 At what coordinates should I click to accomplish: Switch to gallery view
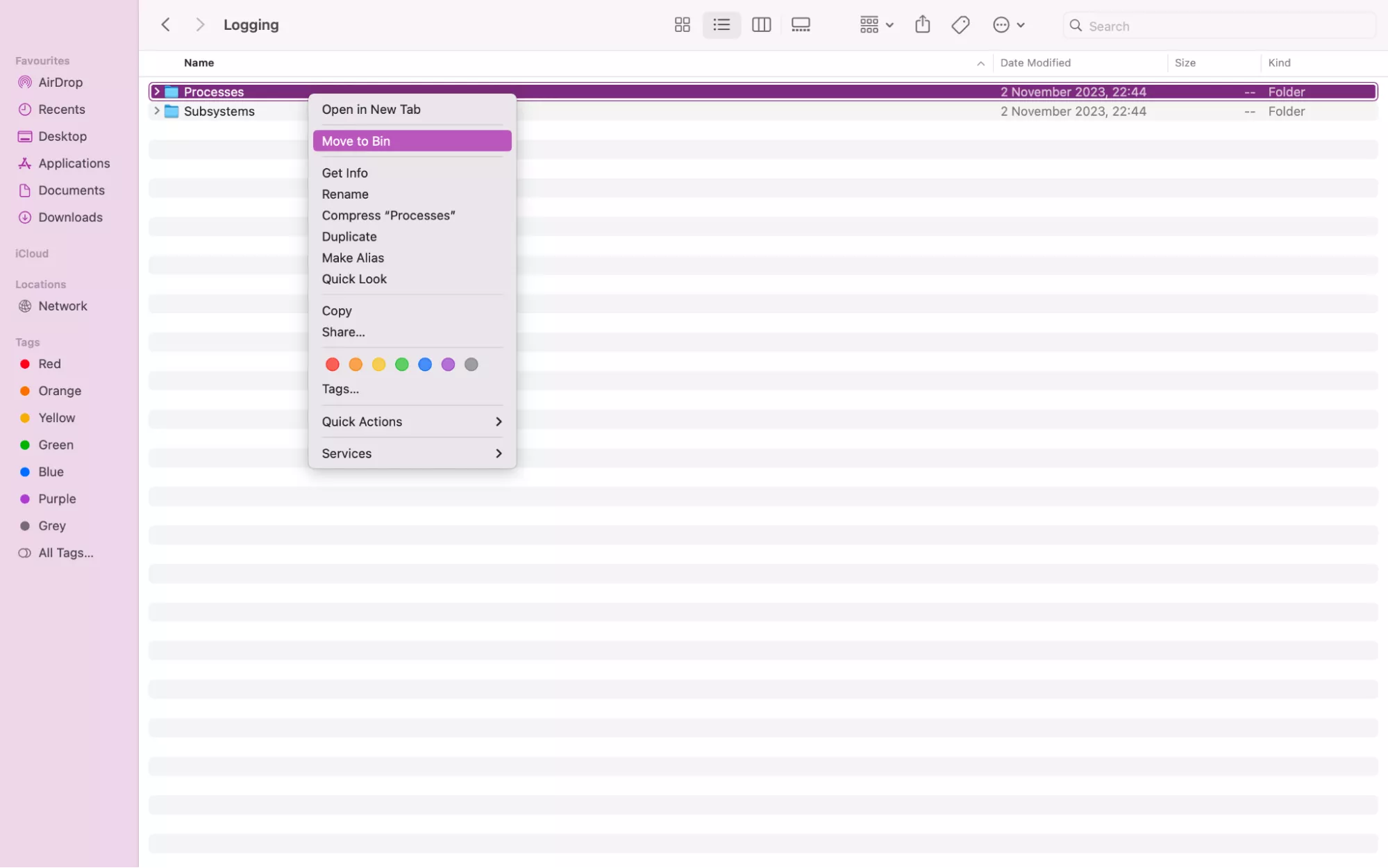[801, 25]
